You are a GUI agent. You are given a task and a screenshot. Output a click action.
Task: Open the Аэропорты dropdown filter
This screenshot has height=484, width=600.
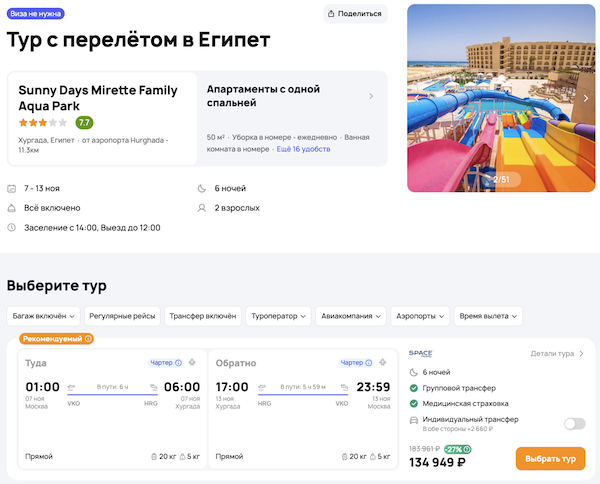(x=419, y=316)
